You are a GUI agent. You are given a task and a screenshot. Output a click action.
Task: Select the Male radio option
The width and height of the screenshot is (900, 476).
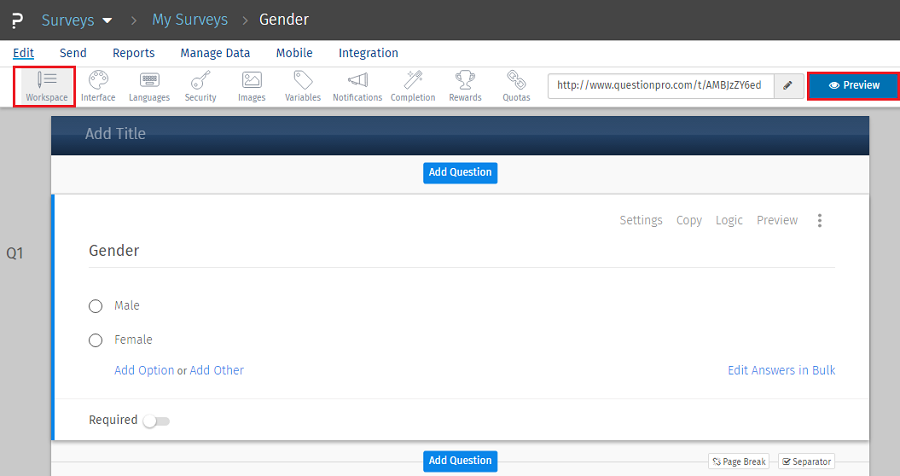(x=96, y=306)
